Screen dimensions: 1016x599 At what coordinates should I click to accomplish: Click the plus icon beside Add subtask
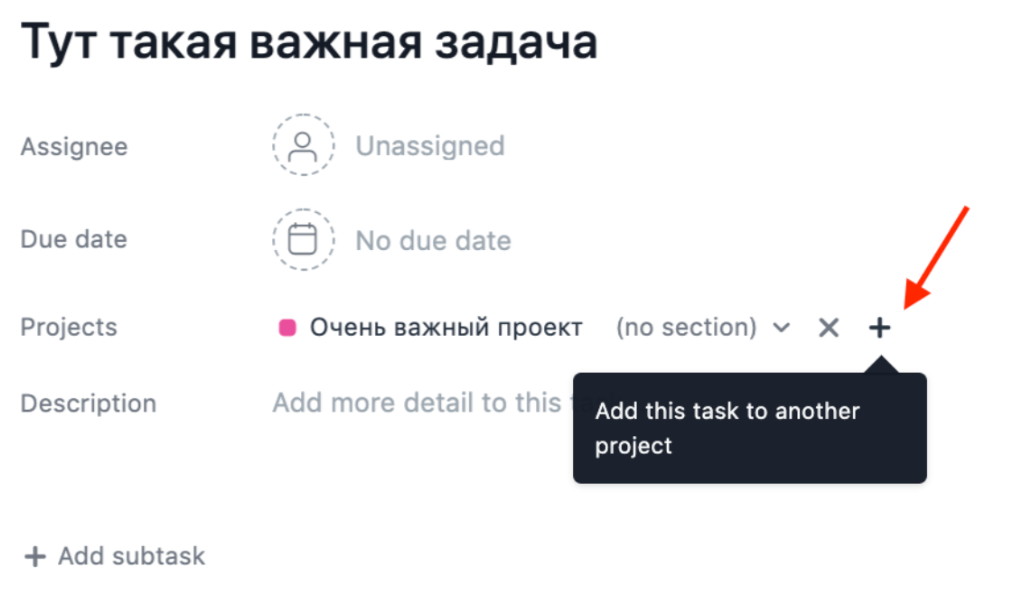[x=35, y=557]
